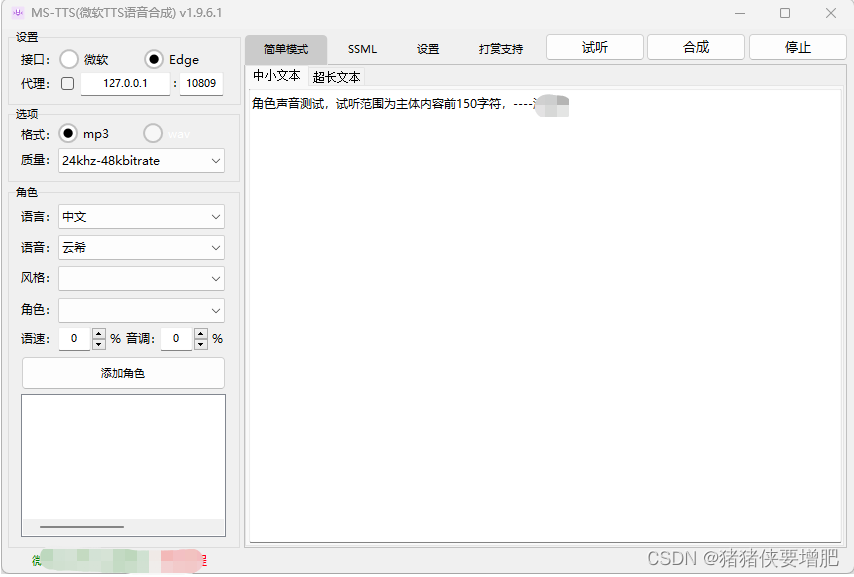854x577 pixels.
Task: Open the 角色 role dropdown
Action: [142, 311]
